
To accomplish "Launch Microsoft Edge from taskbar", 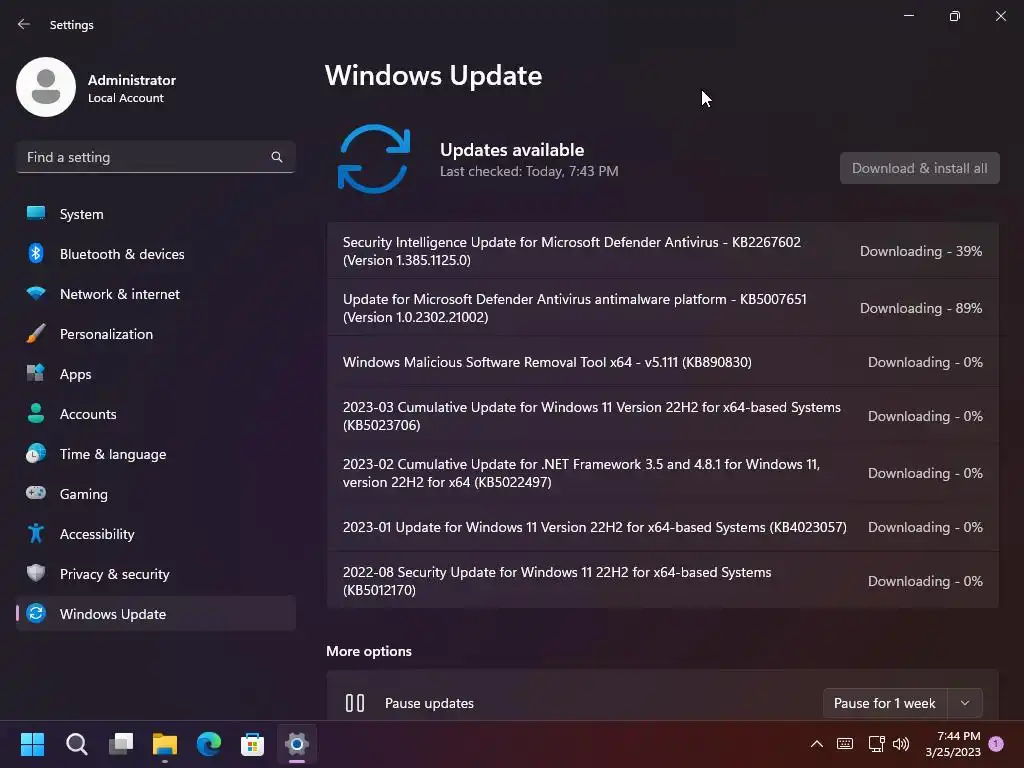I will point(209,744).
